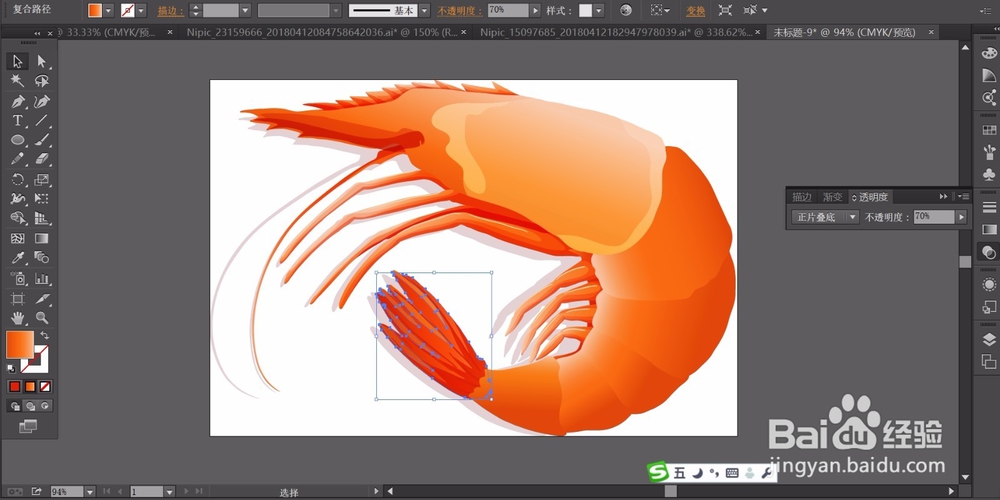The image size is (1000, 500).
Task: Activate the Lasso tool
Action: (41, 81)
